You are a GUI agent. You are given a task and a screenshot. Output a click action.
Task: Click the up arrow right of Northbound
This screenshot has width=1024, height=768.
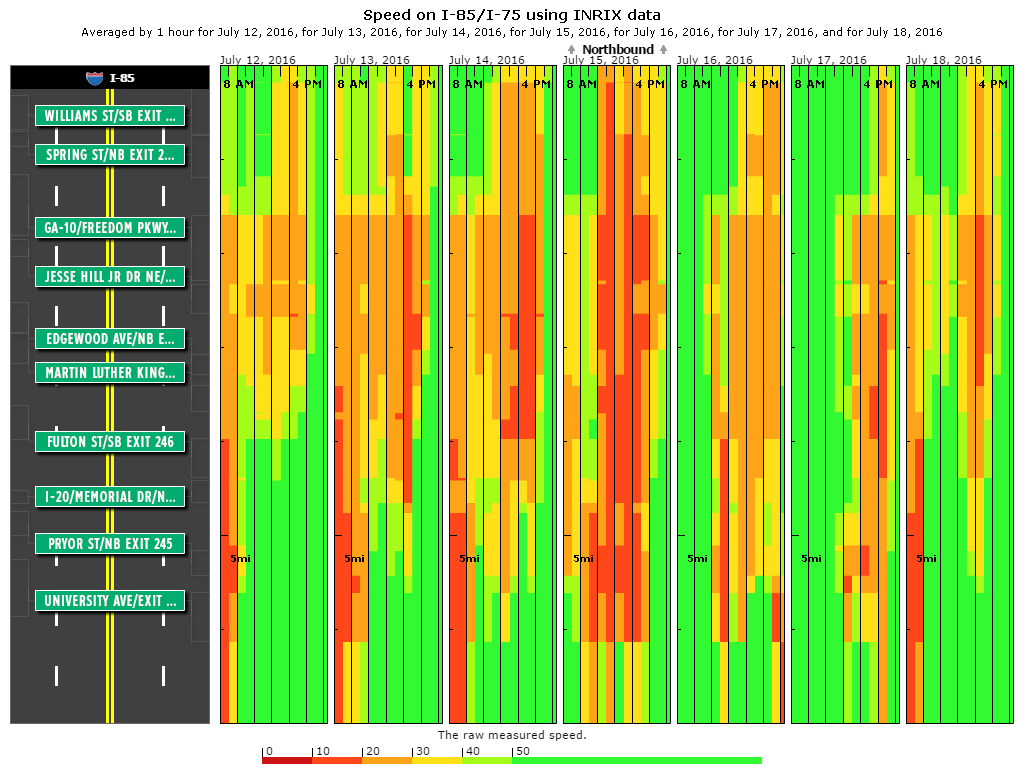click(x=664, y=50)
